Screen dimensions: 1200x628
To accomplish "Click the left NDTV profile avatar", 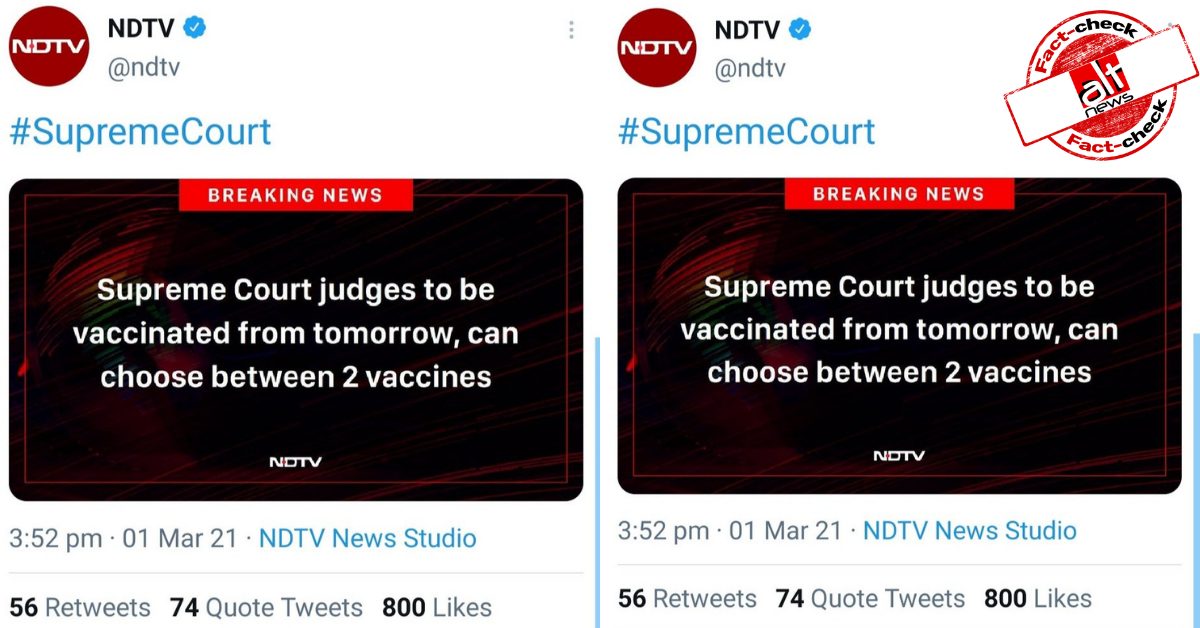I will [x=49, y=47].
